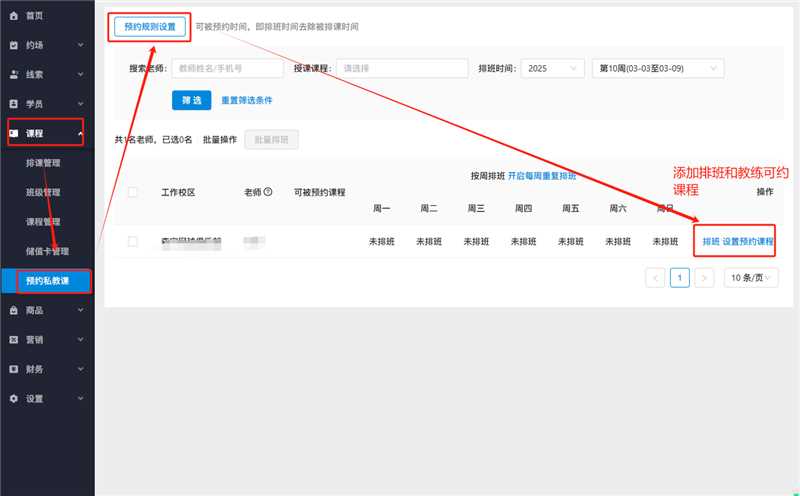Click the 营销 marketing icon in sidebar

coord(14,340)
